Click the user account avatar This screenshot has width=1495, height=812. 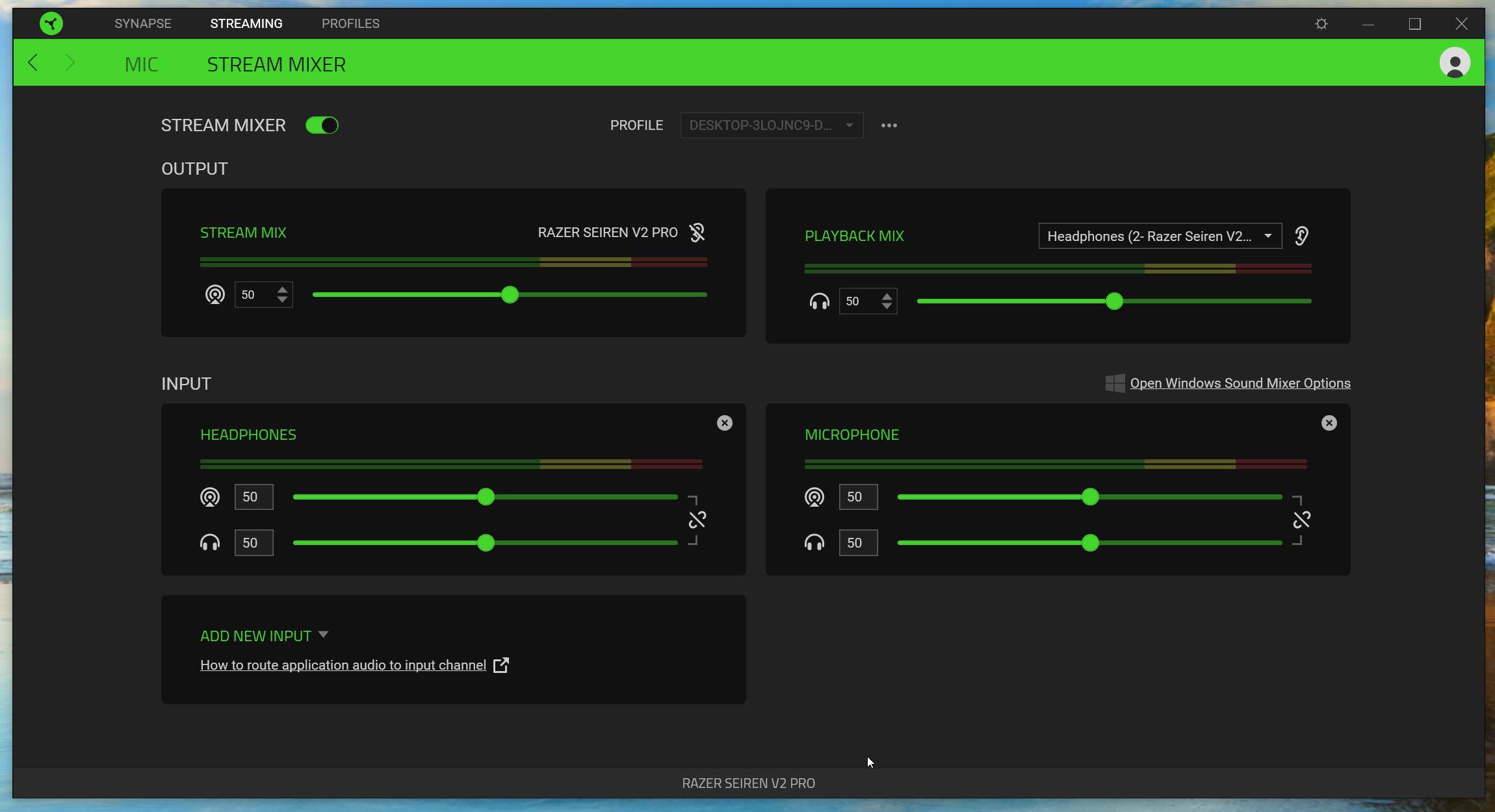[1455, 63]
